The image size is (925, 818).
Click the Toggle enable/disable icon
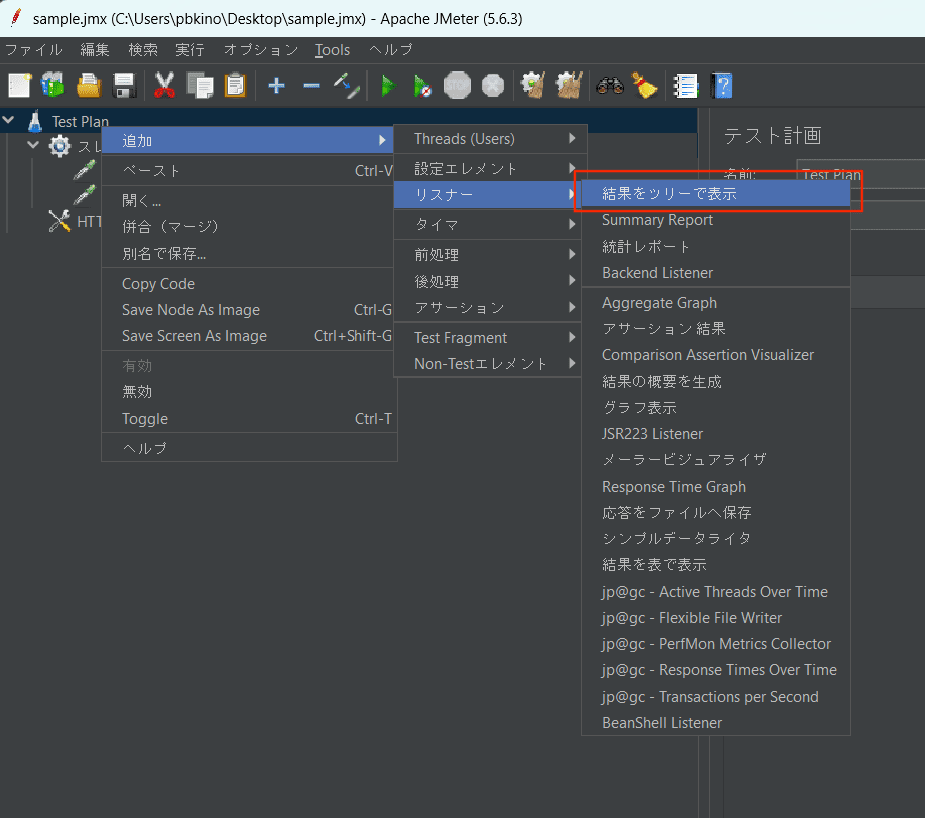pos(347,86)
